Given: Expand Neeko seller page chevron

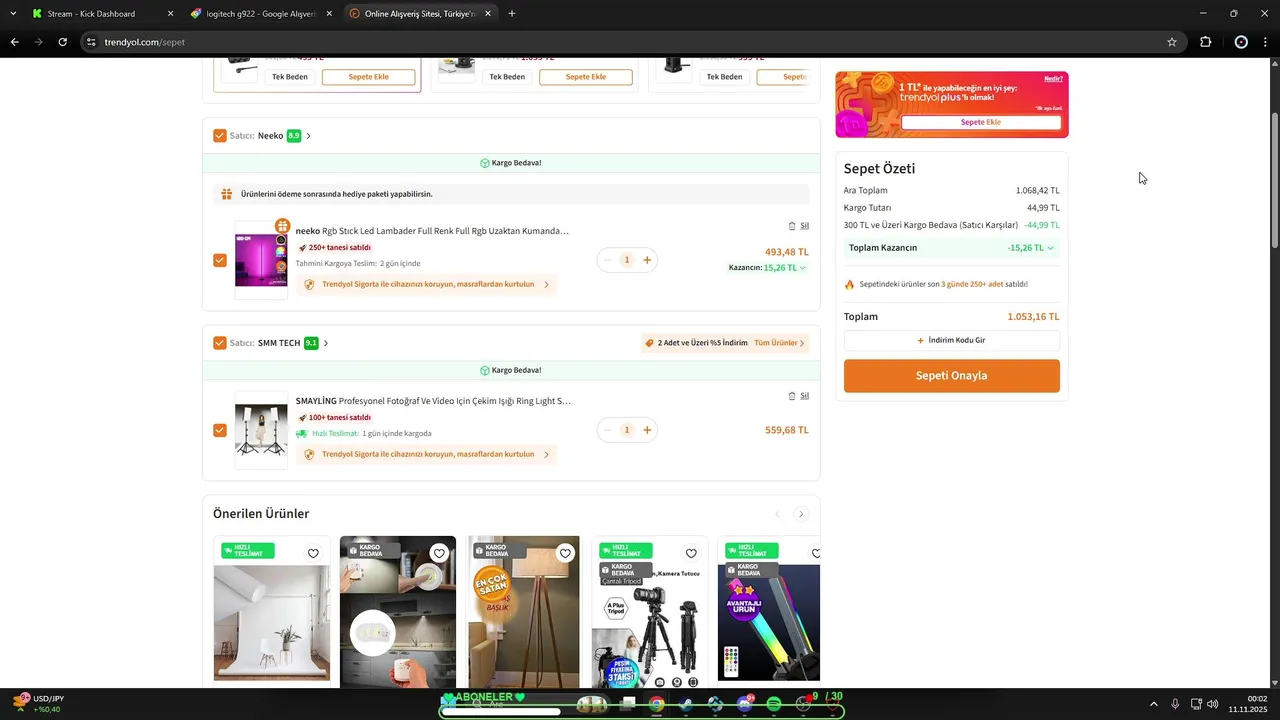Looking at the screenshot, I should [x=308, y=136].
